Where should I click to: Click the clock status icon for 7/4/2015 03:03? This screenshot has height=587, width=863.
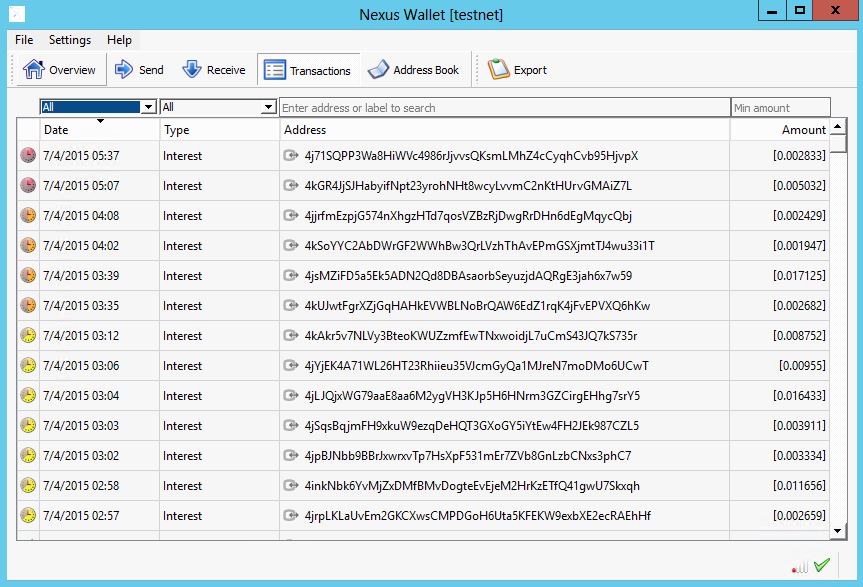point(28,425)
